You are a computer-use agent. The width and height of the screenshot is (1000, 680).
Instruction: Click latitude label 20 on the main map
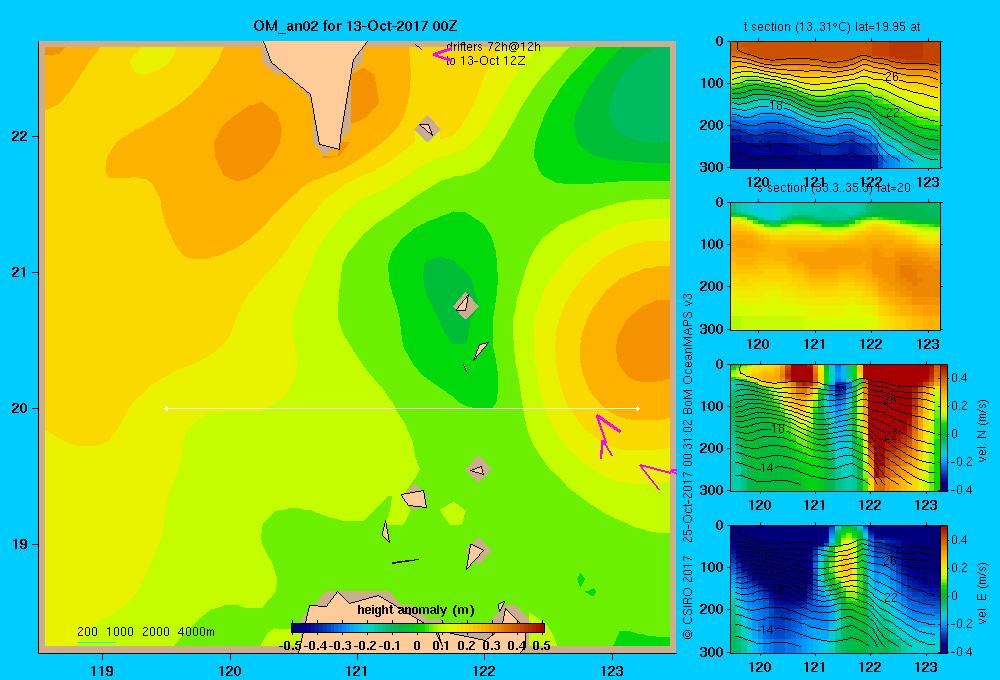click(20, 408)
